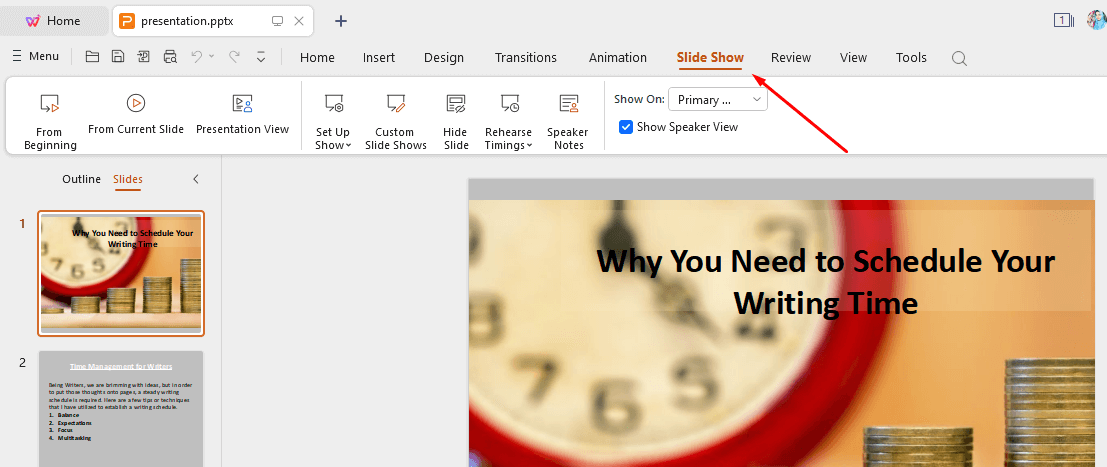
Task: Switch to the Home ribbon tab
Action: 317,58
